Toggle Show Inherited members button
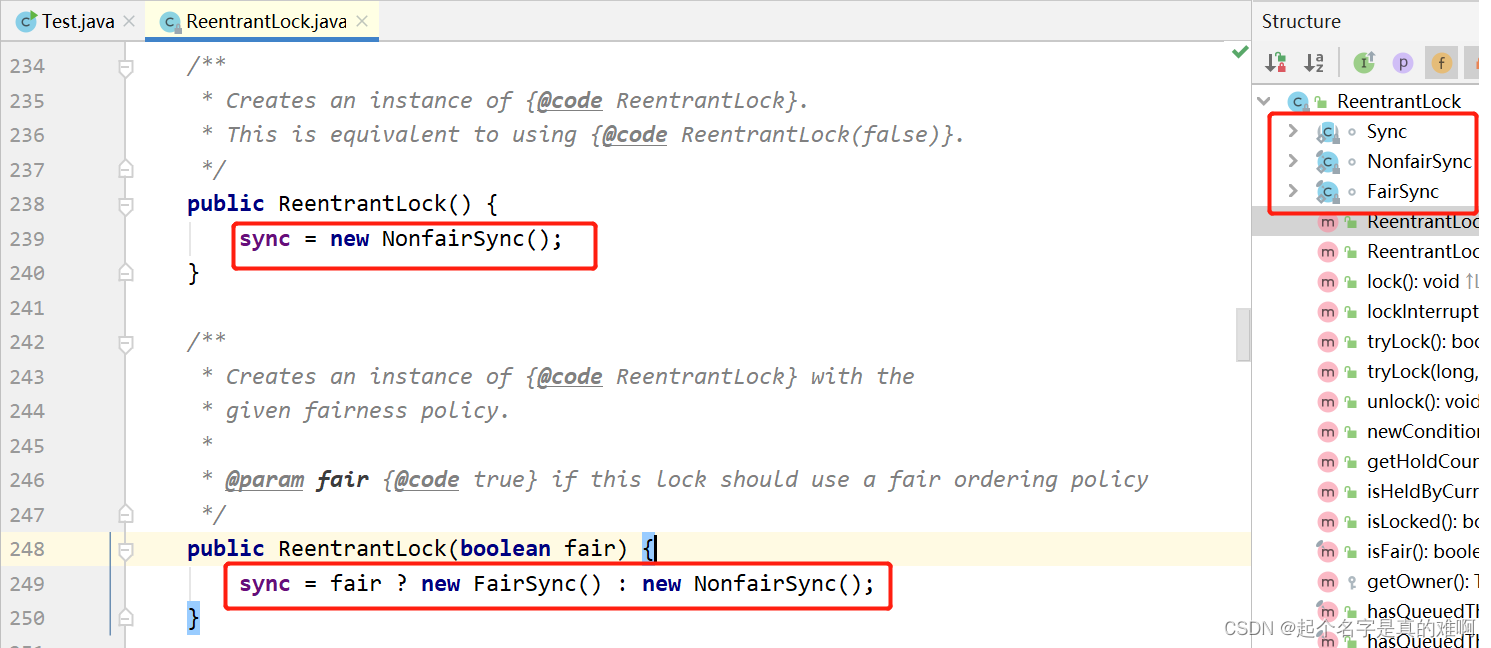This screenshot has height=648, width=1491. click(x=1364, y=63)
